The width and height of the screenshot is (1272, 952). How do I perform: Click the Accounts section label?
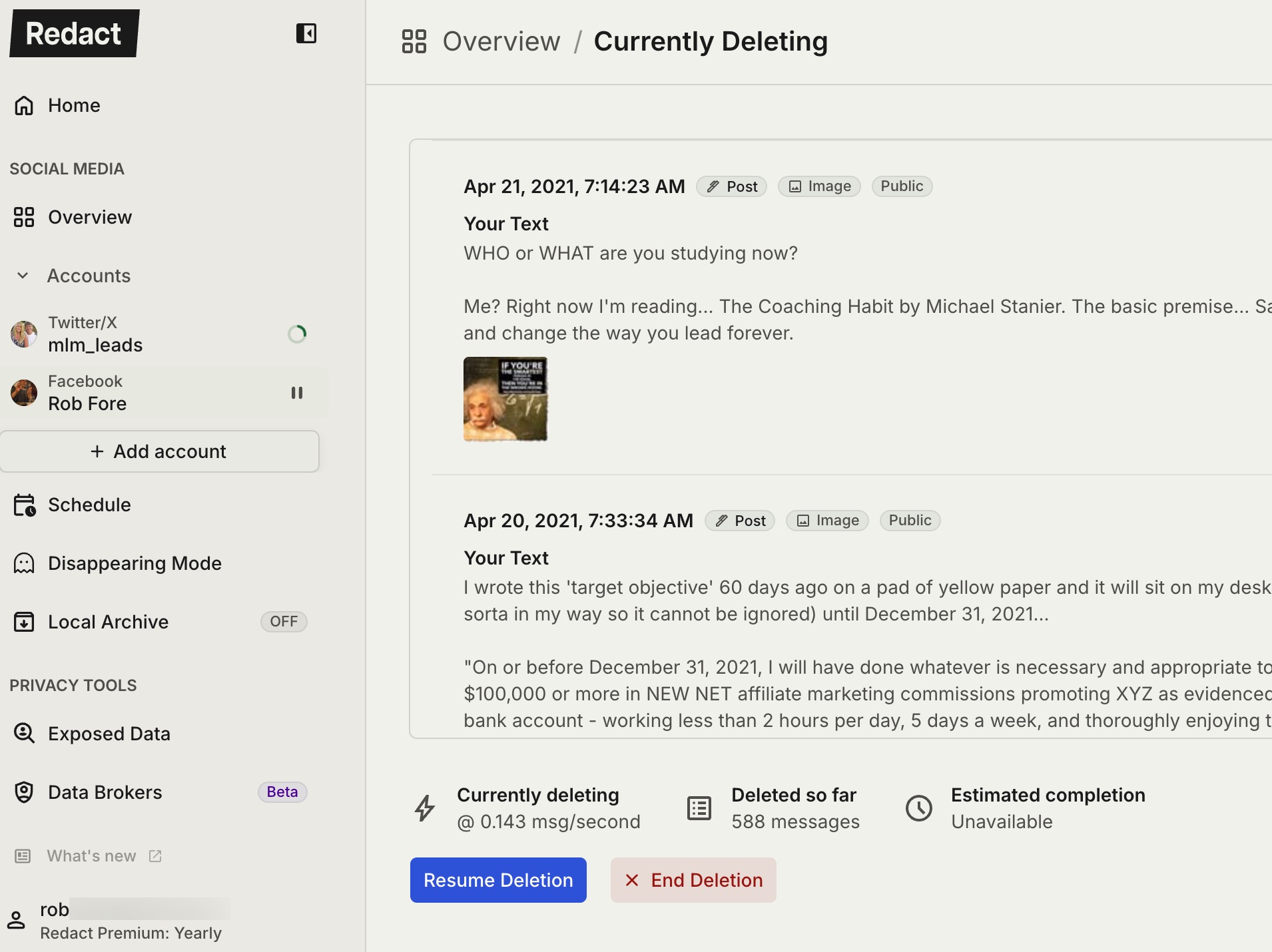point(89,276)
